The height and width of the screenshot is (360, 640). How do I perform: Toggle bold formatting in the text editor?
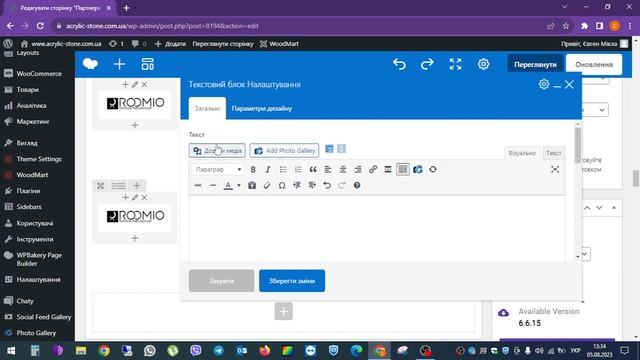[x=253, y=169]
